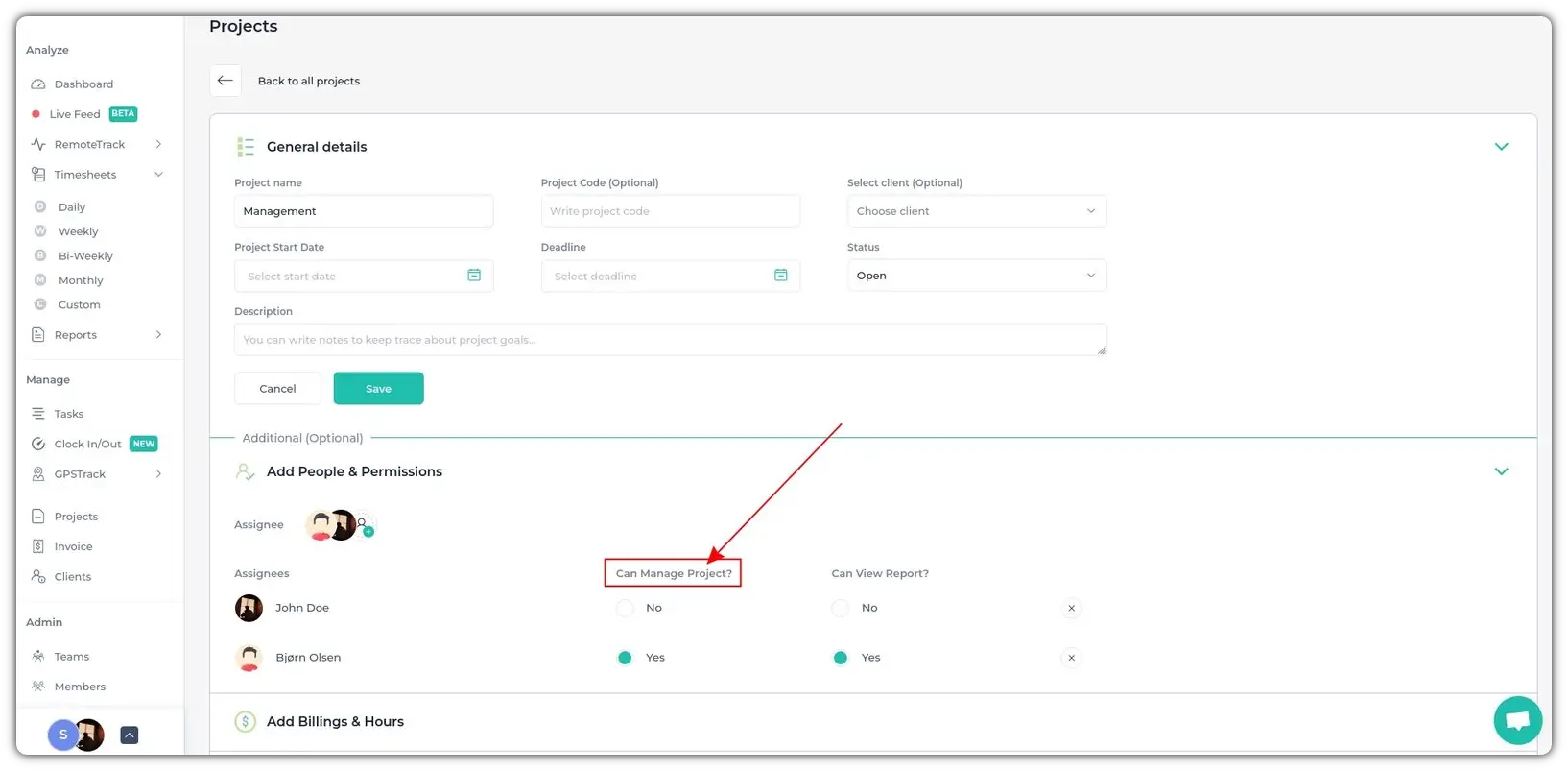The height and width of the screenshot is (771, 1568).
Task: Collapse the General details section
Action: (1501, 147)
